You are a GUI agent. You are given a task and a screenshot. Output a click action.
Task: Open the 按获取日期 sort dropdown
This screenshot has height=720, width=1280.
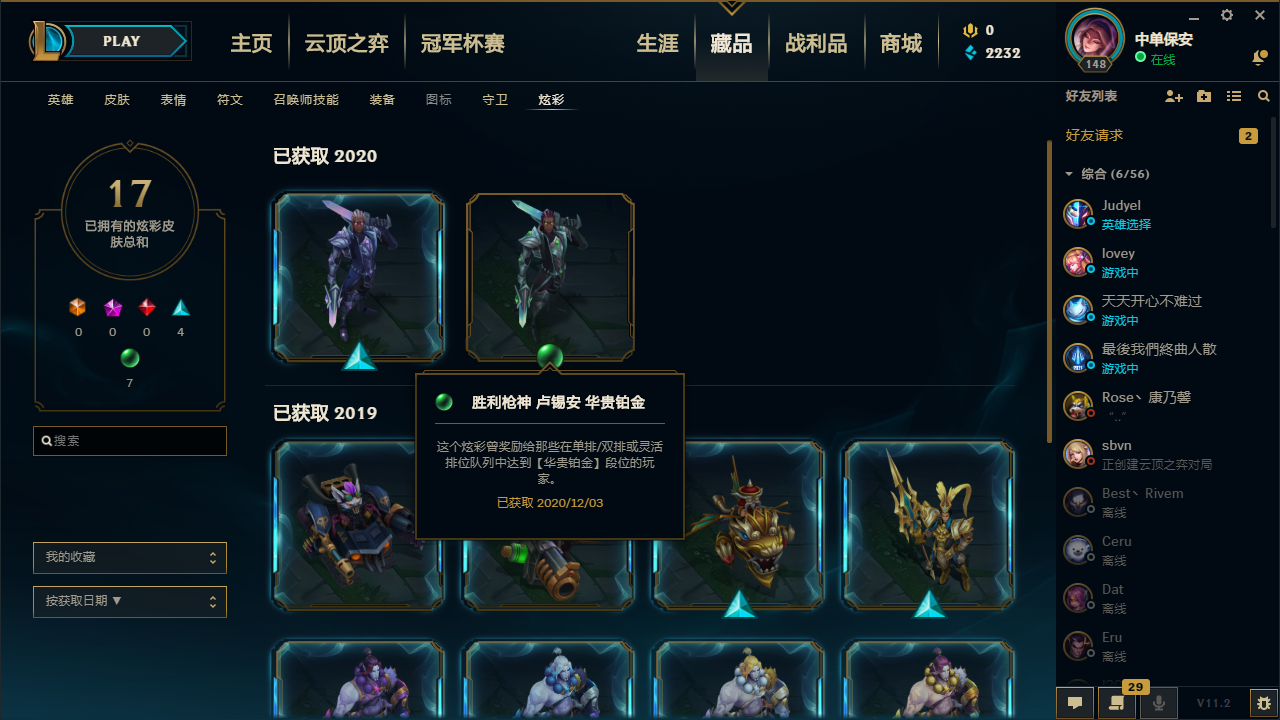pyautogui.click(x=130, y=602)
